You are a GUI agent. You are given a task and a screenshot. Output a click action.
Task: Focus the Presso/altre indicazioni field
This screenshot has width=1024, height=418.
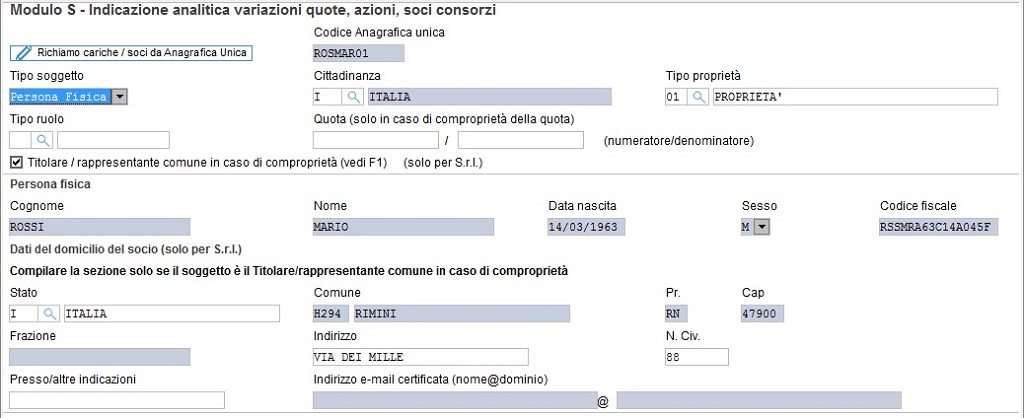pyautogui.click(x=117, y=400)
